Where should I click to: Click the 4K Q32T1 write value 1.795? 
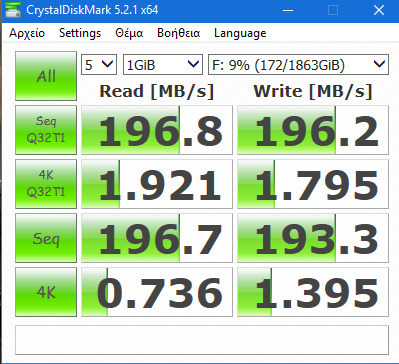(313, 184)
